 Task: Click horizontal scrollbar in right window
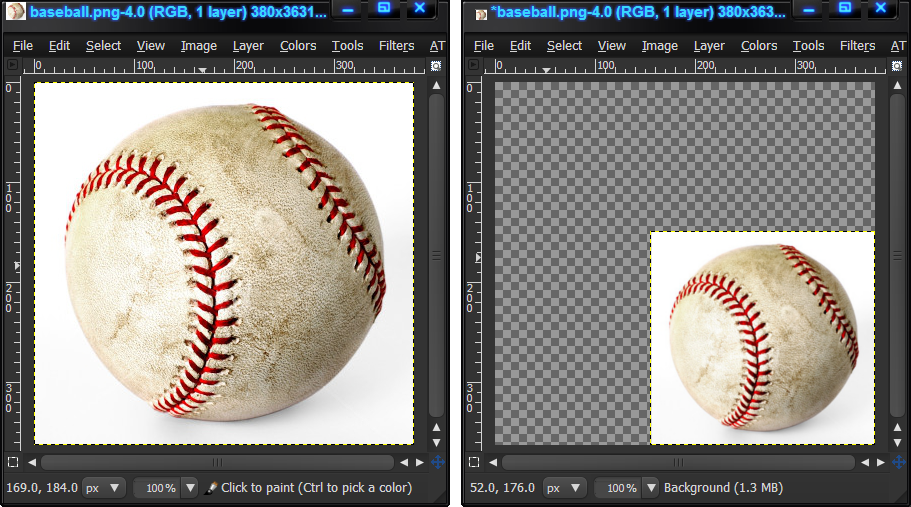point(679,462)
